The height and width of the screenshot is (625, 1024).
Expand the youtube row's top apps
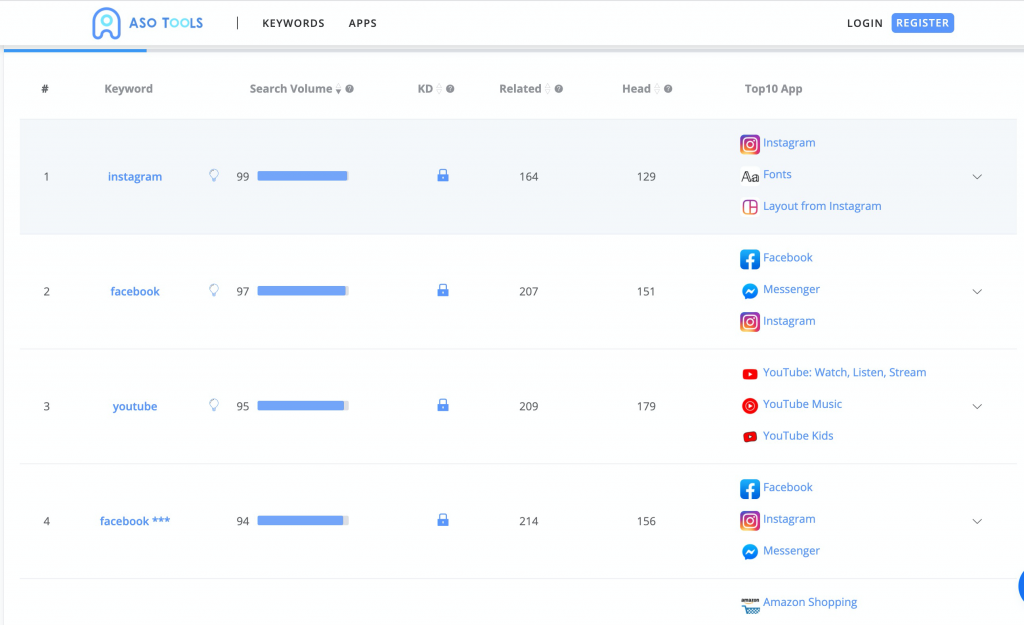(977, 407)
